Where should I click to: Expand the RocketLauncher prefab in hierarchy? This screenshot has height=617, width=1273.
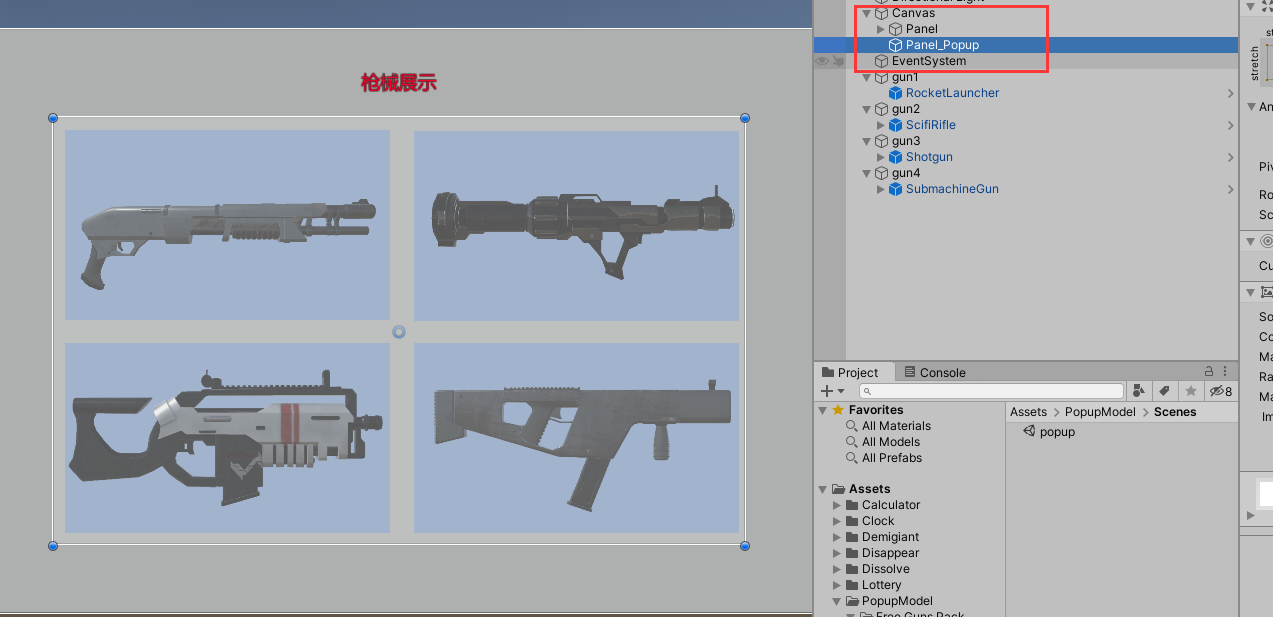(x=880, y=92)
